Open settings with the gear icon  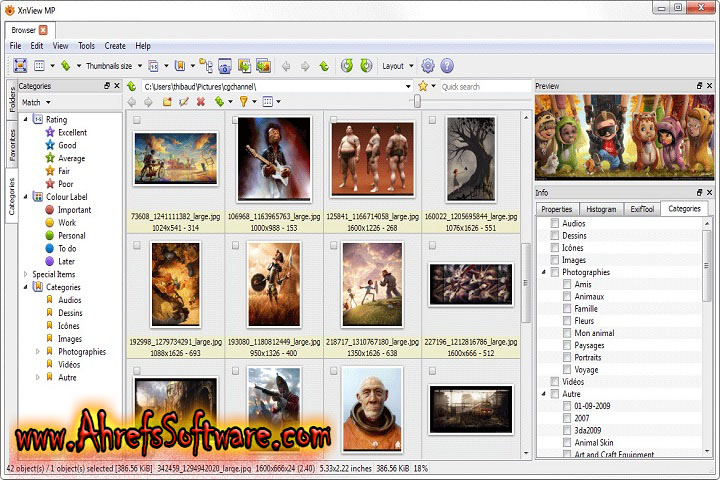(x=427, y=66)
